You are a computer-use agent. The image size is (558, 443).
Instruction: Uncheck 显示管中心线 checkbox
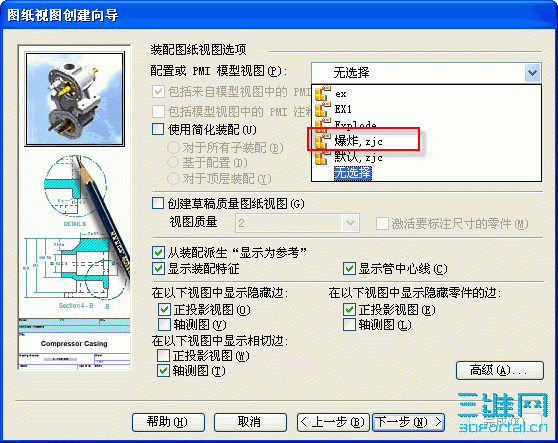(349, 269)
